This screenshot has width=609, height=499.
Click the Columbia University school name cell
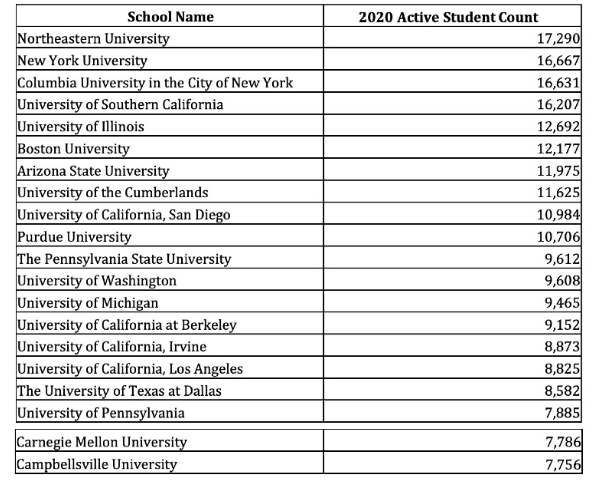tap(155, 83)
